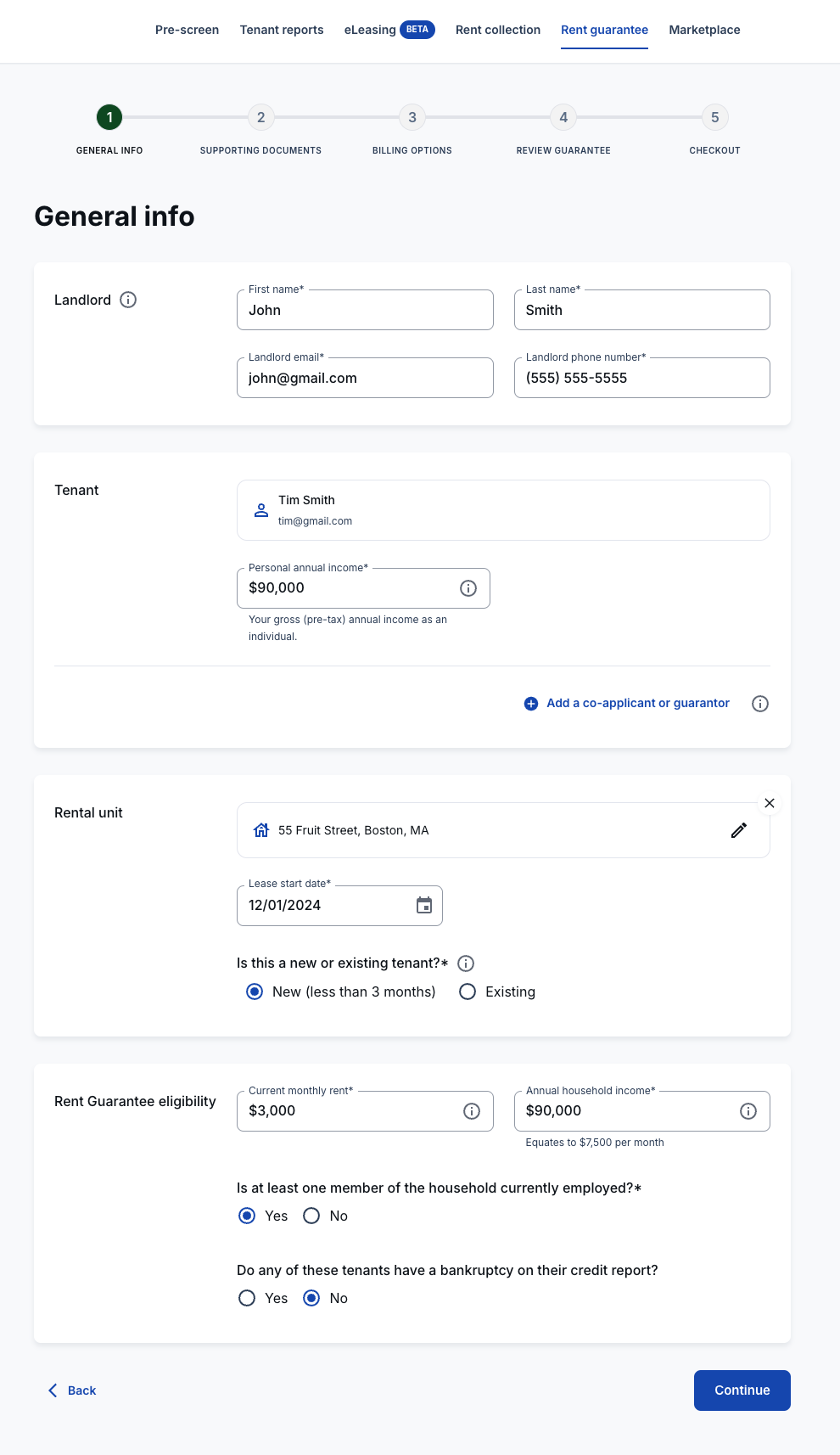Image resolution: width=840 pixels, height=1455 pixels.
Task: Click info icon in Current monthly rent field
Action: click(472, 1111)
